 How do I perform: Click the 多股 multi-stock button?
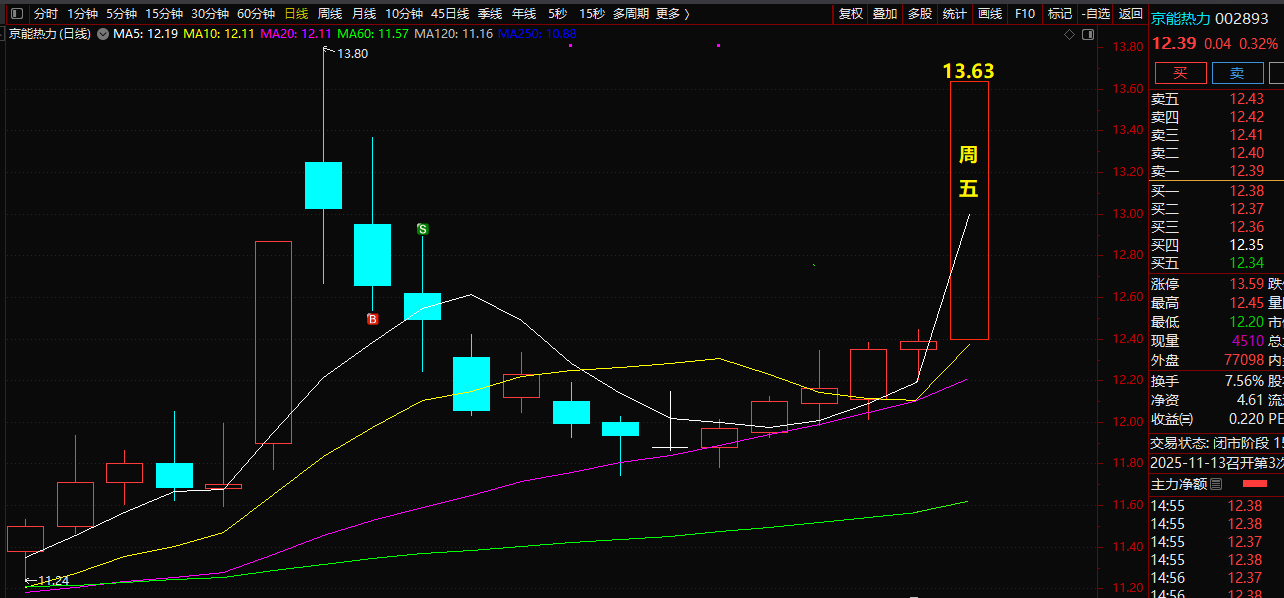tap(920, 14)
